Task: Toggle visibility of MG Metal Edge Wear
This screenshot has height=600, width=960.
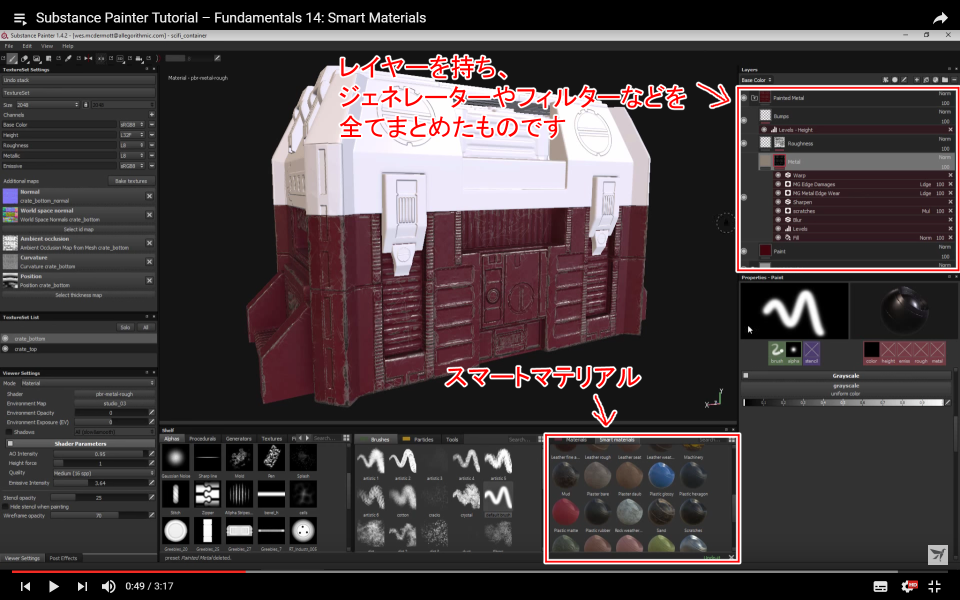Action: (778, 193)
